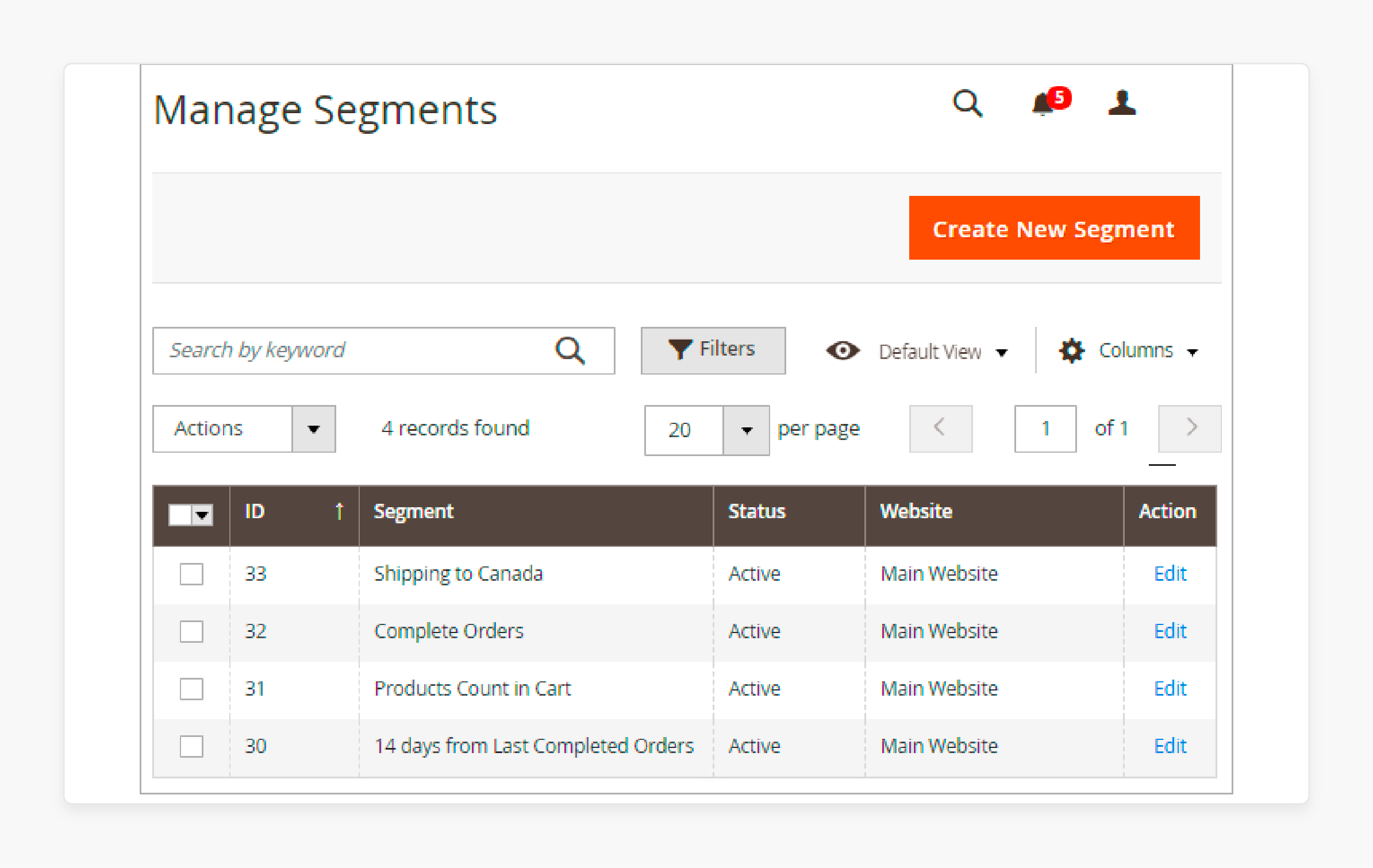The width and height of the screenshot is (1373, 868).
Task: Click the Status column header
Action: click(x=789, y=515)
